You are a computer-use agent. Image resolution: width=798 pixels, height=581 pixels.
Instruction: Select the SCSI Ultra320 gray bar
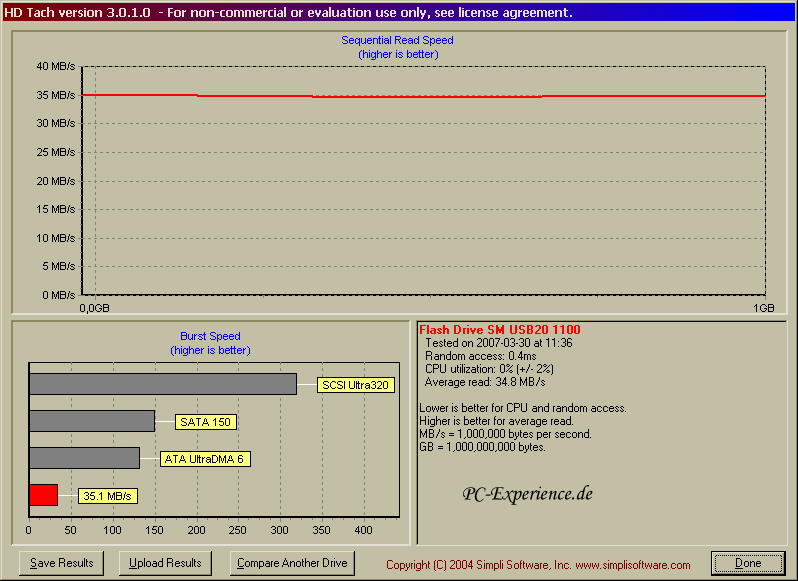point(162,384)
